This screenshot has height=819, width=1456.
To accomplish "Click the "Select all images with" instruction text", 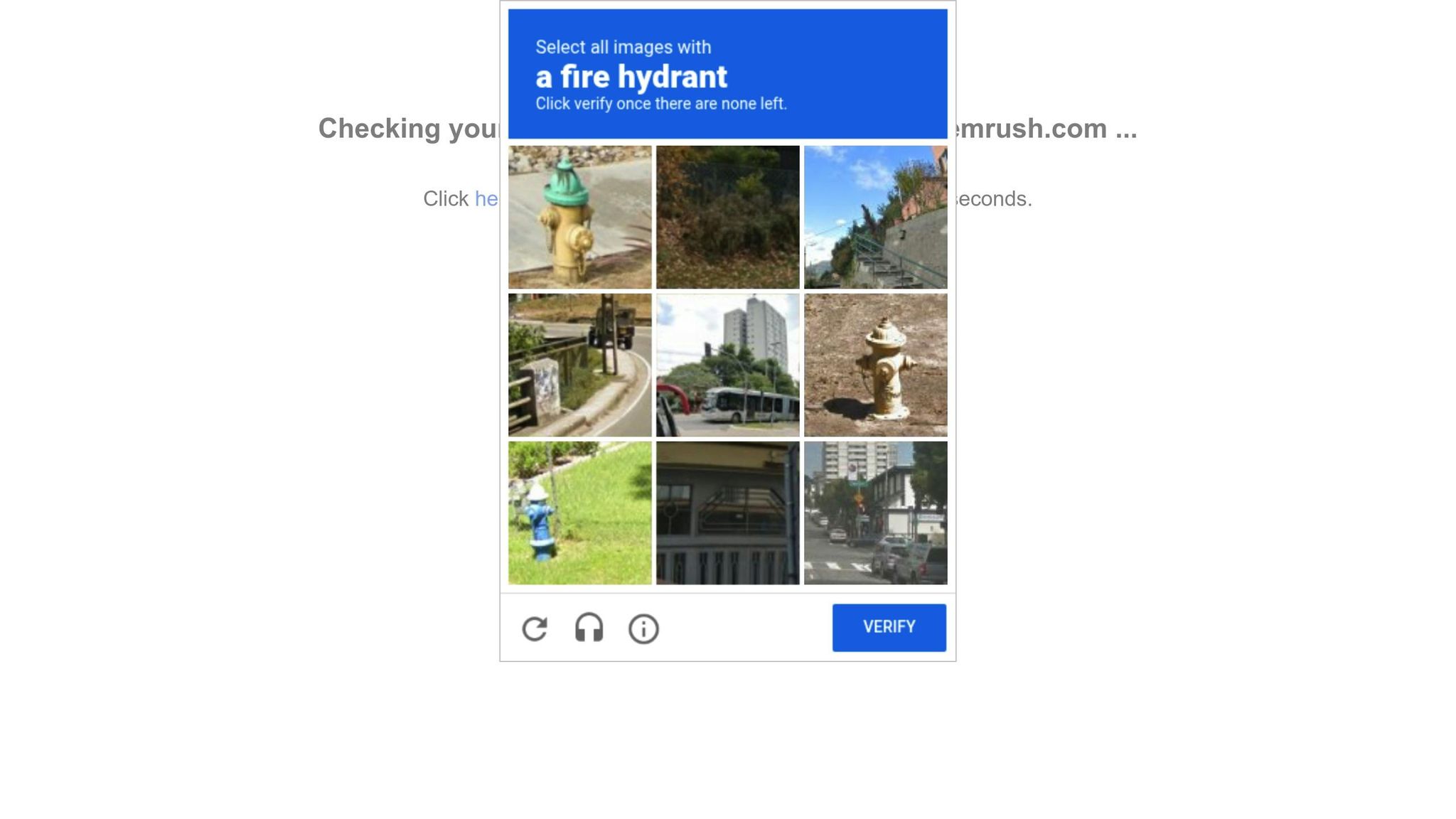I will 623,47.
